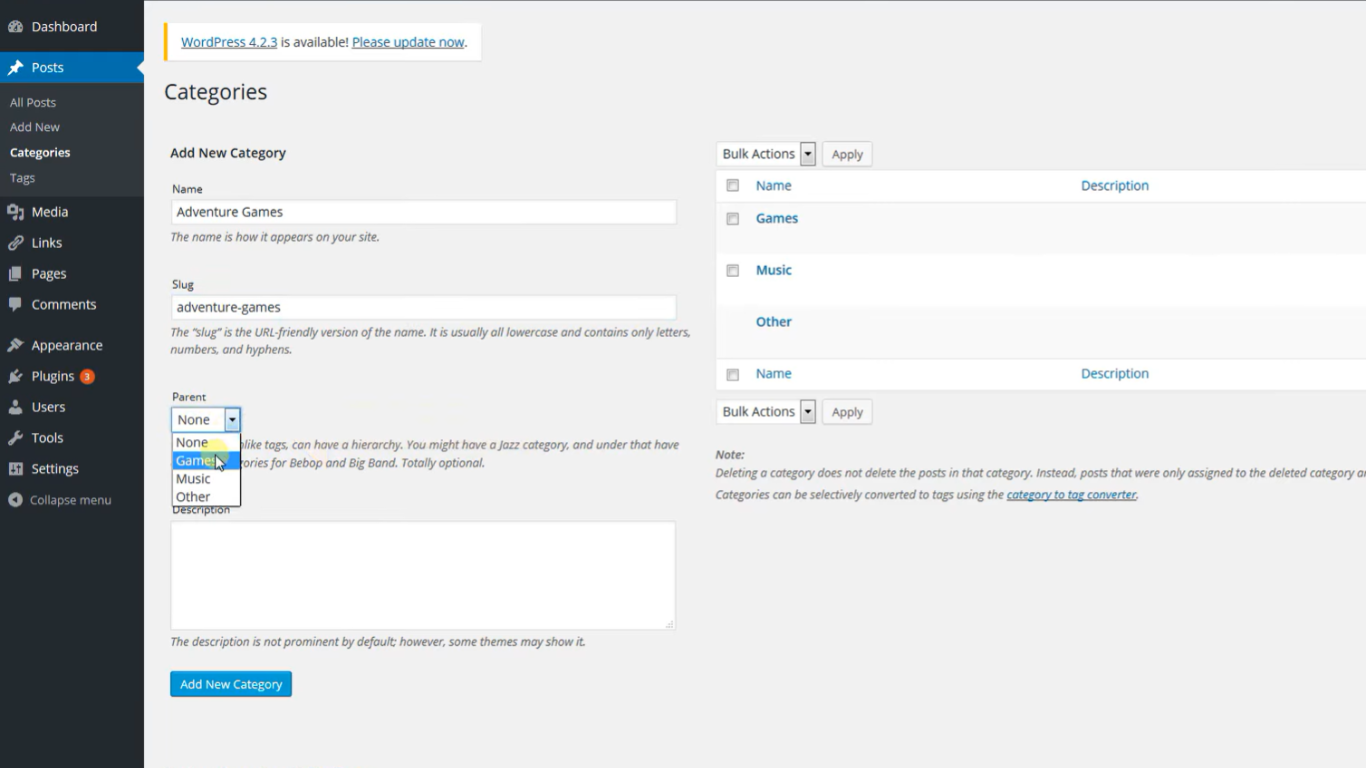
Task: Click into the Description text area
Action: [422, 575]
